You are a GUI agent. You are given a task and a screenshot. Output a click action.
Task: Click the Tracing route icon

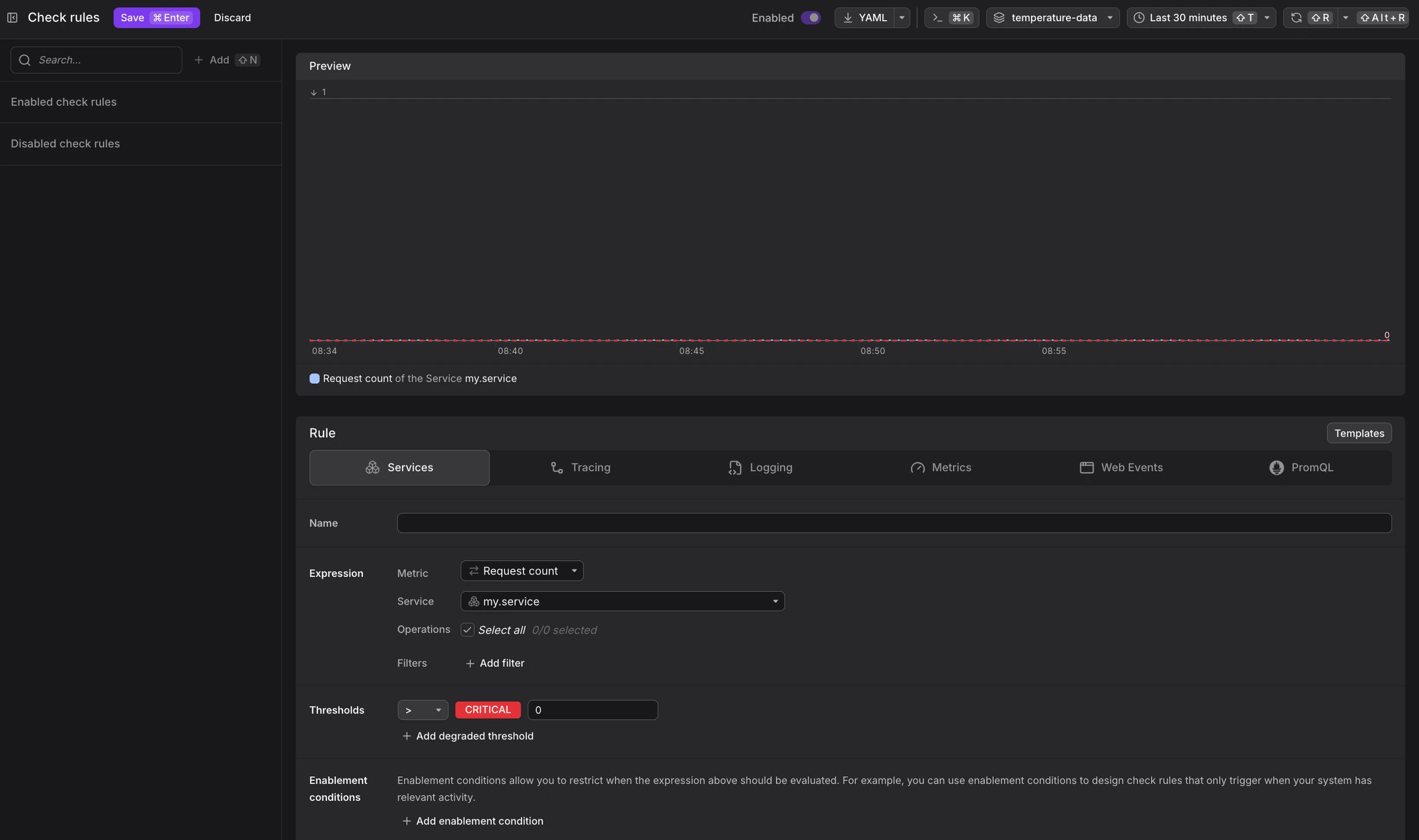coord(557,468)
